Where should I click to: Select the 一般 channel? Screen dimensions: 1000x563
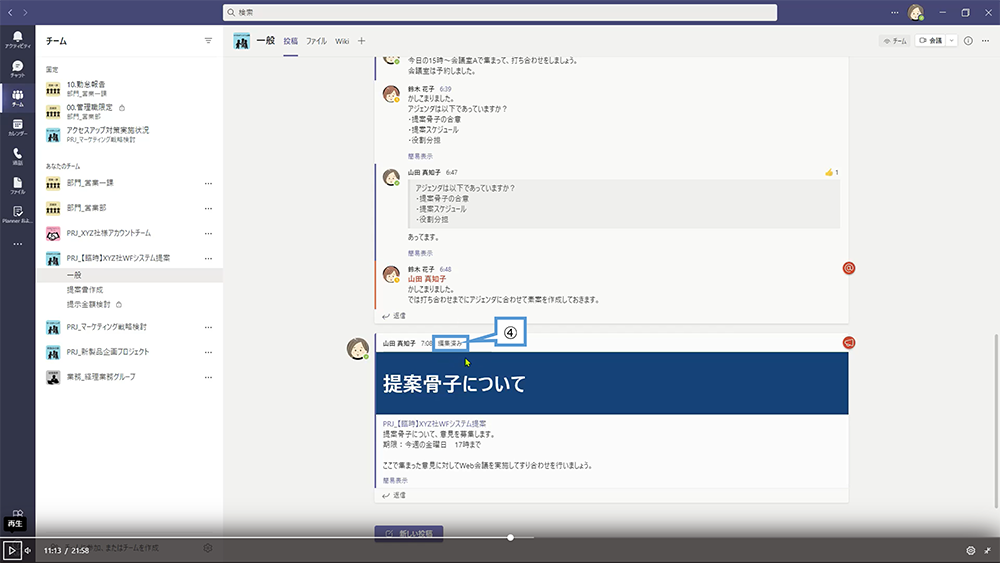(x=130, y=275)
